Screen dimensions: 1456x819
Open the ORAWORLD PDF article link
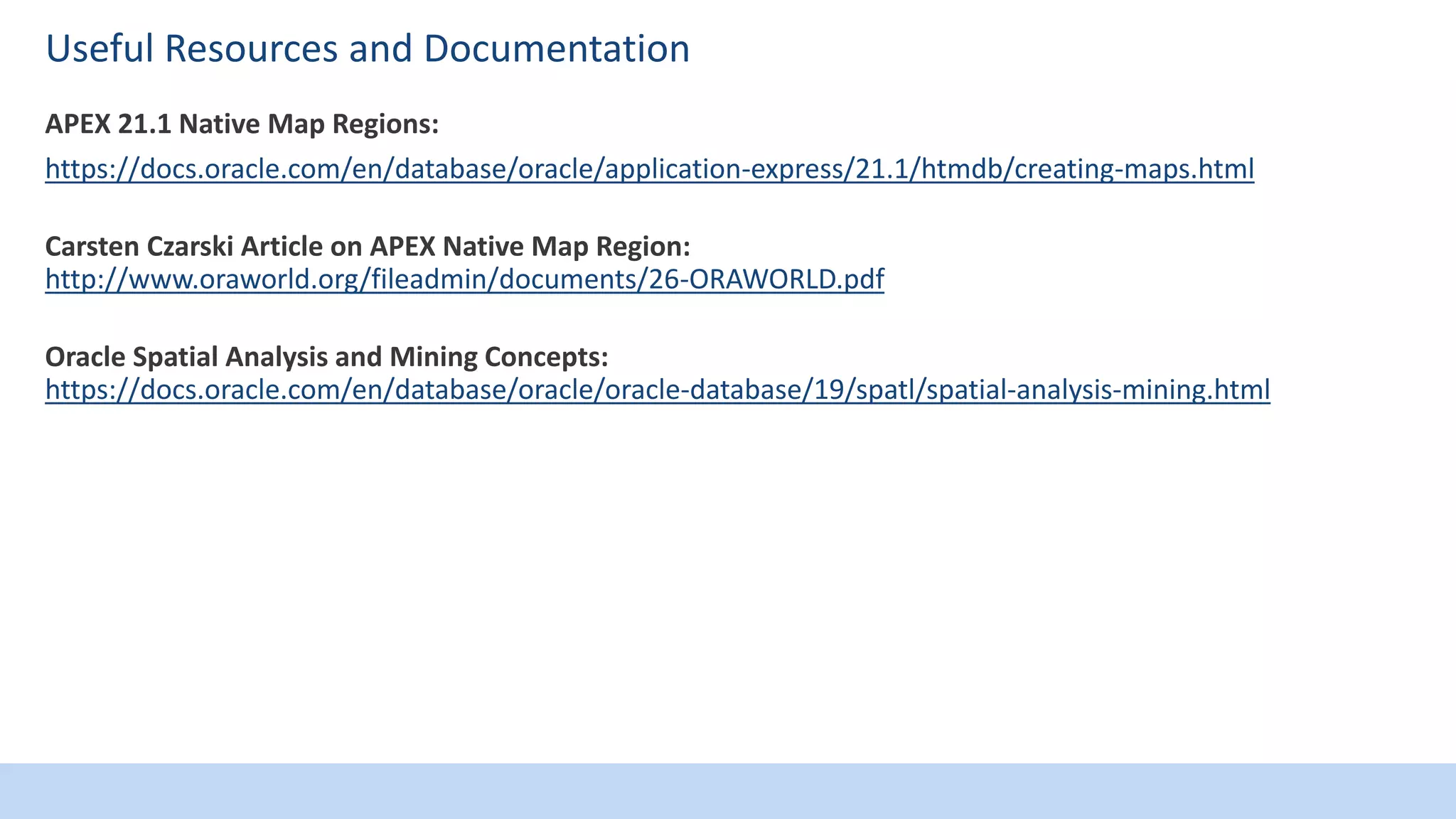[x=465, y=279]
